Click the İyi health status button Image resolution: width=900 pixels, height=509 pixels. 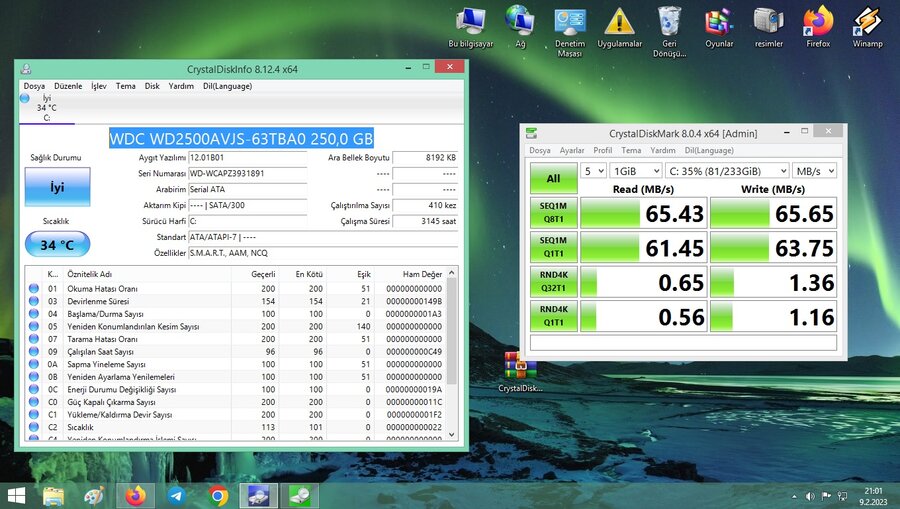57,187
